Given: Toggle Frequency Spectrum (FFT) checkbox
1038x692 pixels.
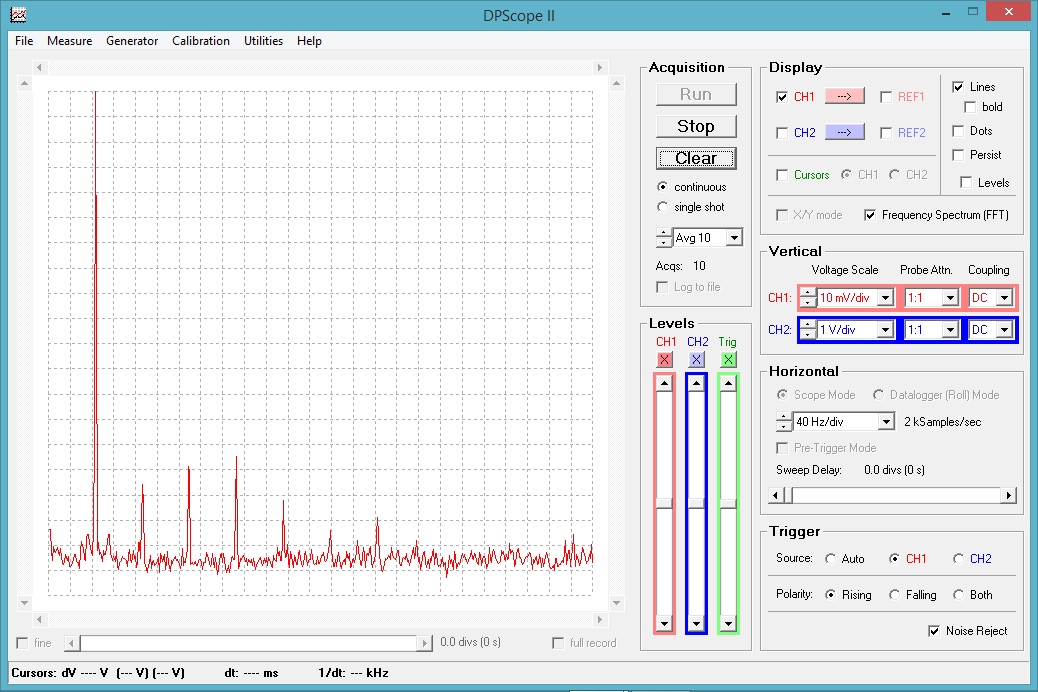Looking at the screenshot, I should coord(870,215).
